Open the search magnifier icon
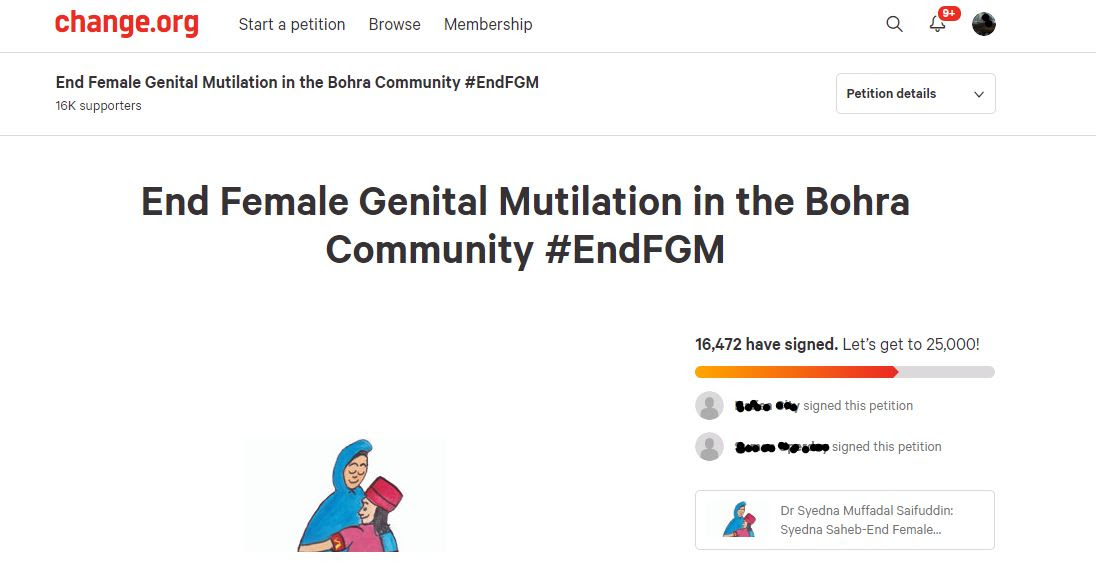Image resolution: width=1096 pixels, height=564 pixels. 894,24
